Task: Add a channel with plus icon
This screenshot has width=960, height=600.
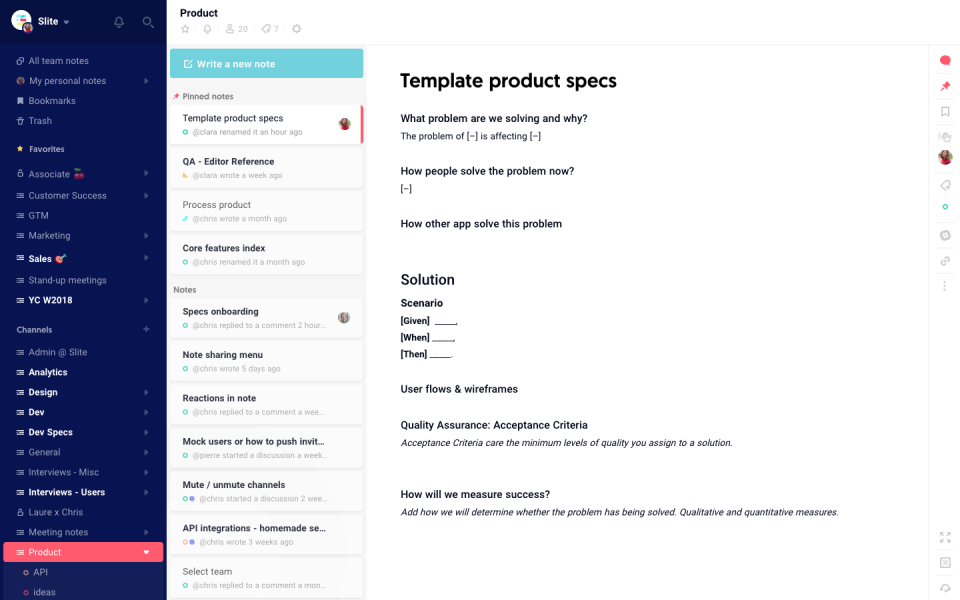Action: coord(146,329)
